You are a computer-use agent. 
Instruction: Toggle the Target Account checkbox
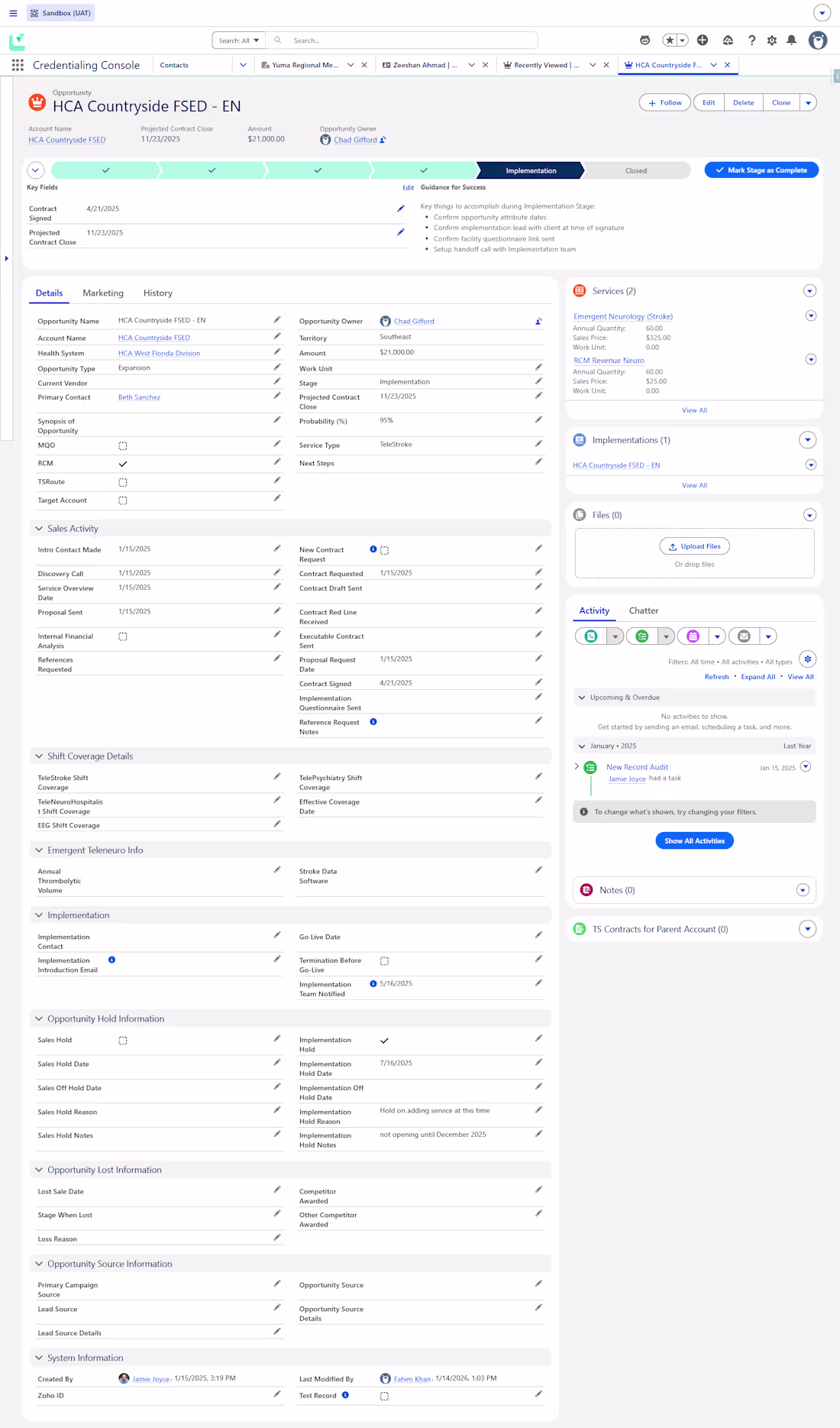coord(123,500)
